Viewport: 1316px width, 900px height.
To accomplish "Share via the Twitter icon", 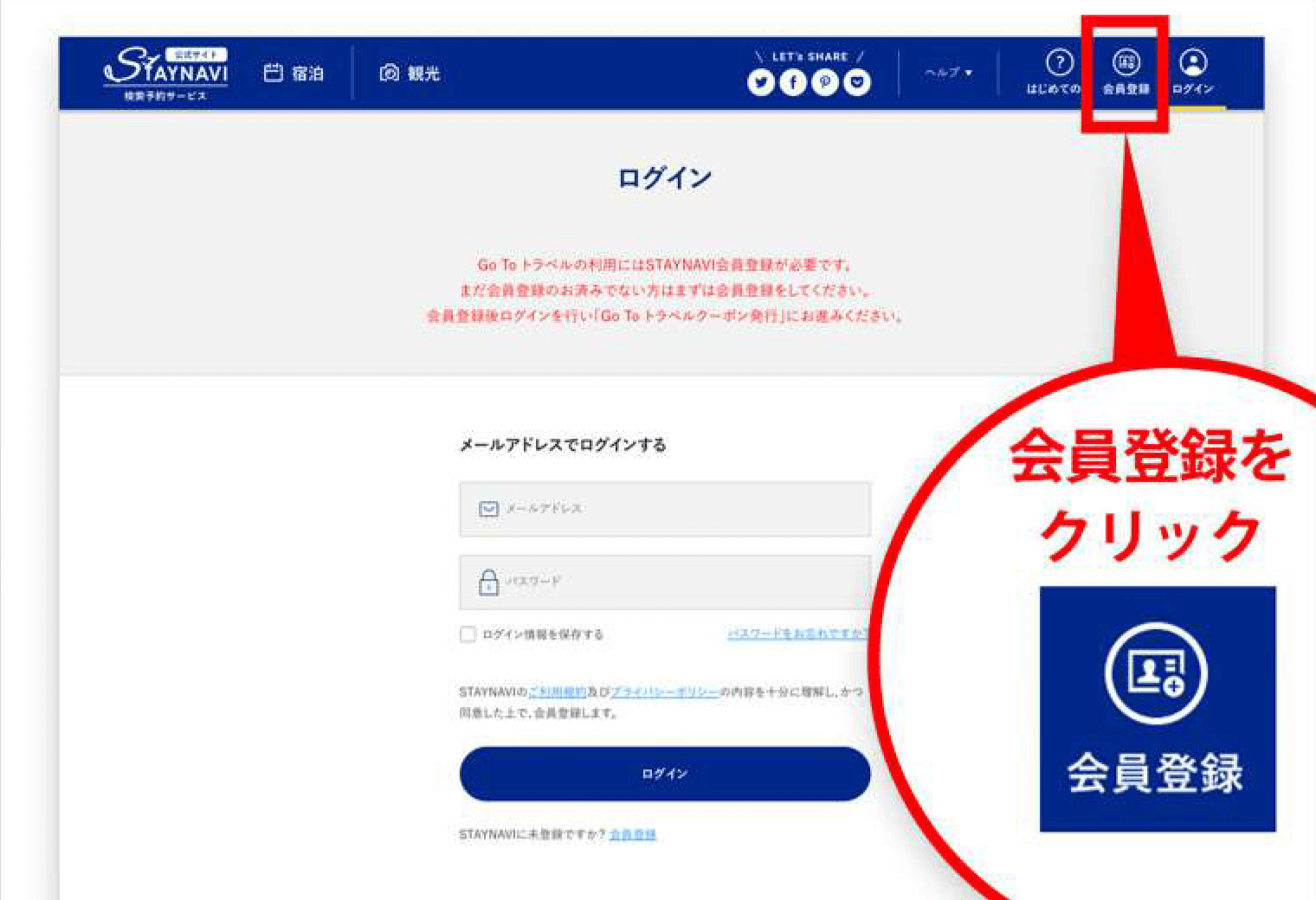I will click(761, 82).
